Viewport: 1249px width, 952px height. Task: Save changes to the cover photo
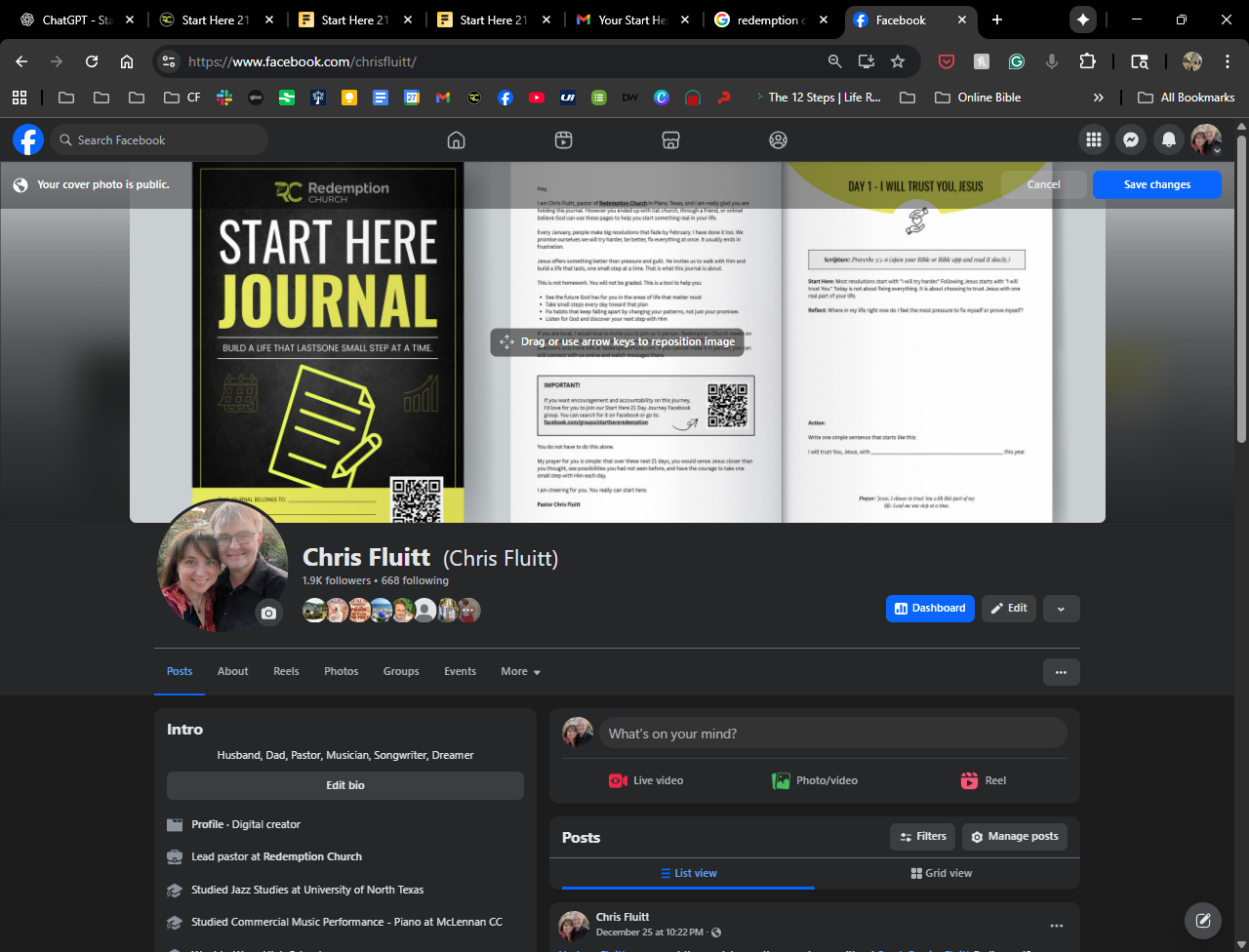(x=1156, y=184)
